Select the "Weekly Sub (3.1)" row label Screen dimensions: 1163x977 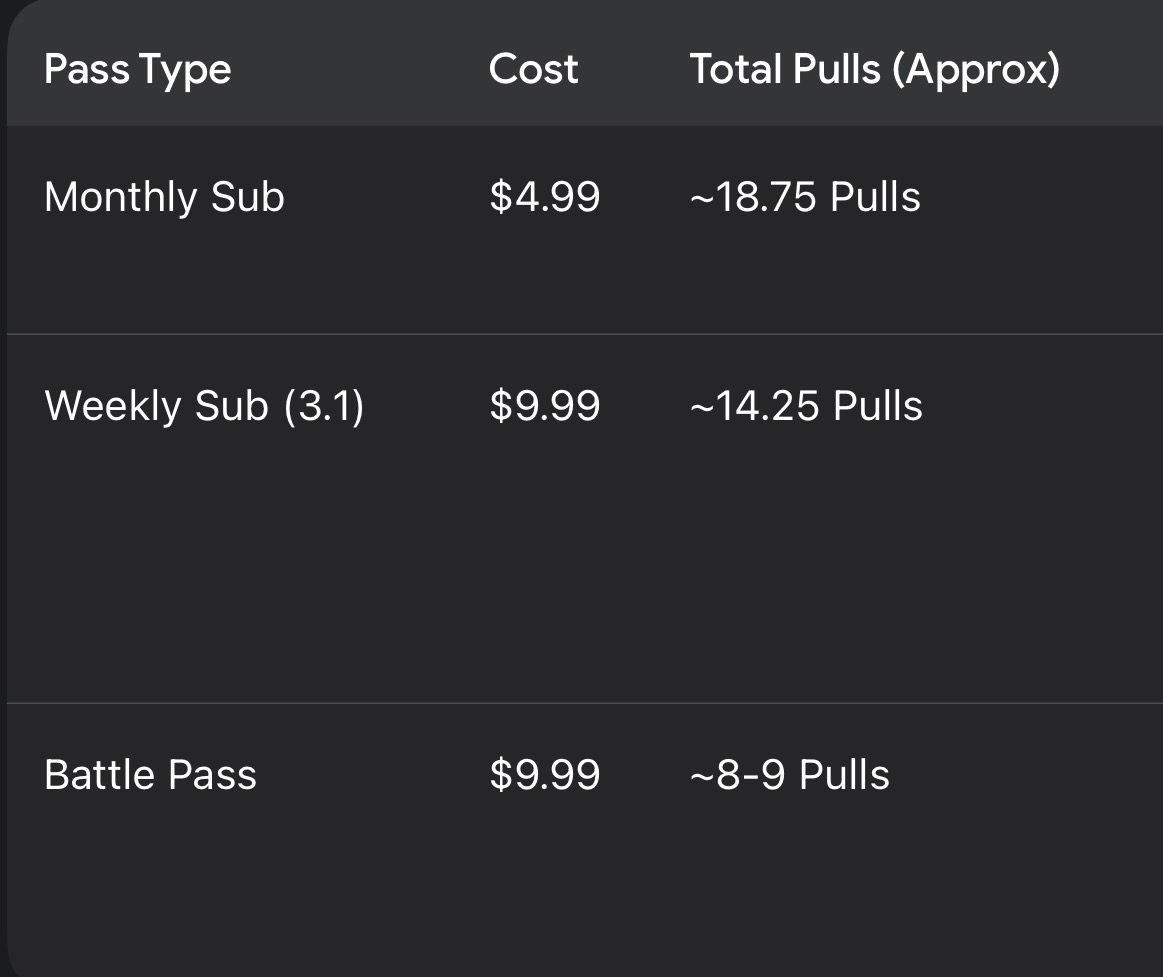(x=204, y=406)
